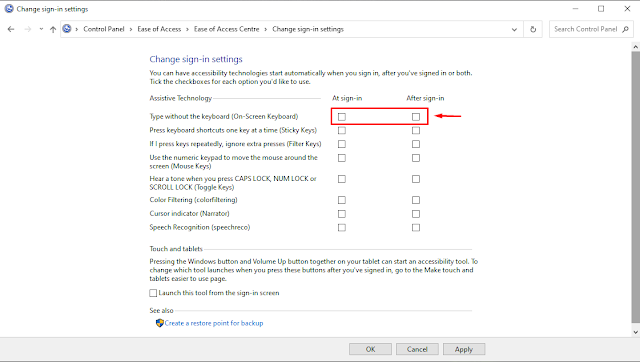Click the window title bar app icon
Image resolution: width=640 pixels, height=362 pixels.
[x=9, y=9]
